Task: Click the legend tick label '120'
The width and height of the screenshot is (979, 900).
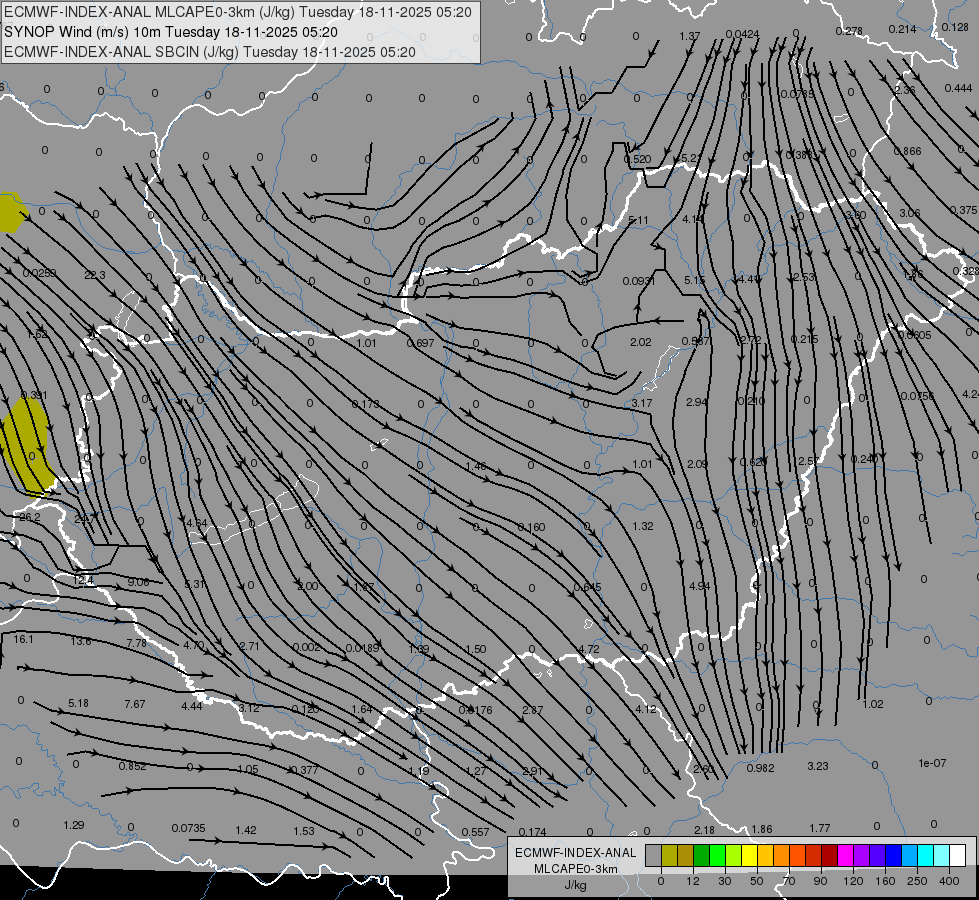Action: tap(853, 881)
